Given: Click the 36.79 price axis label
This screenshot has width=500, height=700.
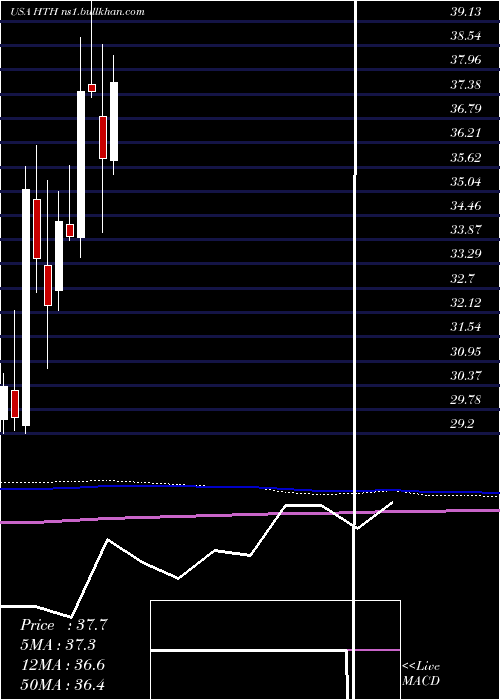Looking at the screenshot, I should [x=466, y=108].
